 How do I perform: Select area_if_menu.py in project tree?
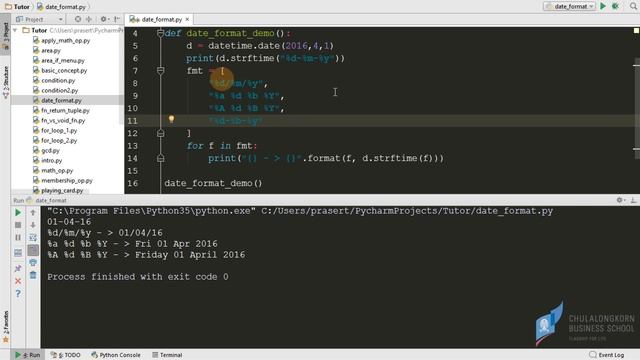[x=58, y=60]
